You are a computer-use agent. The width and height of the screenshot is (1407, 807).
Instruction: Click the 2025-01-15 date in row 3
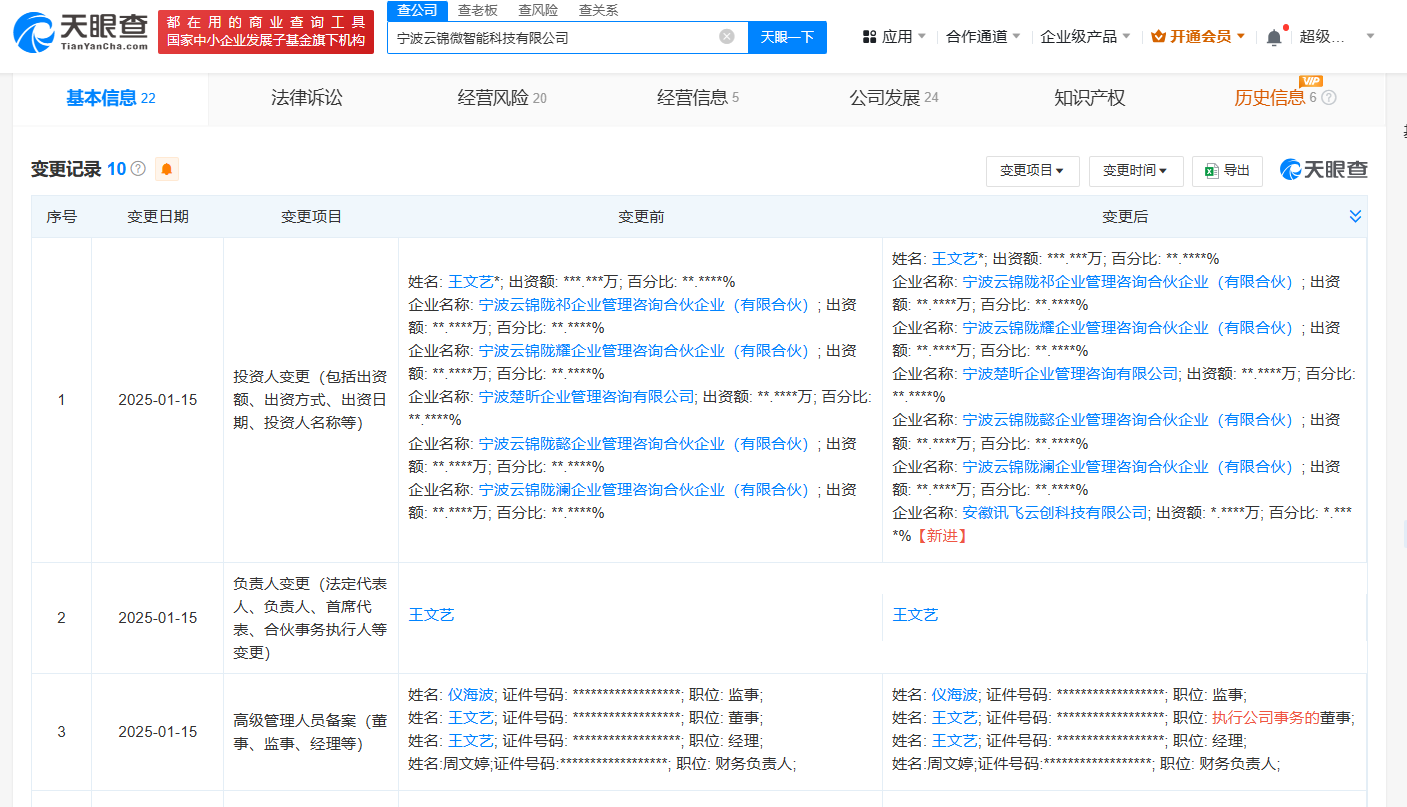(x=157, y=732)
